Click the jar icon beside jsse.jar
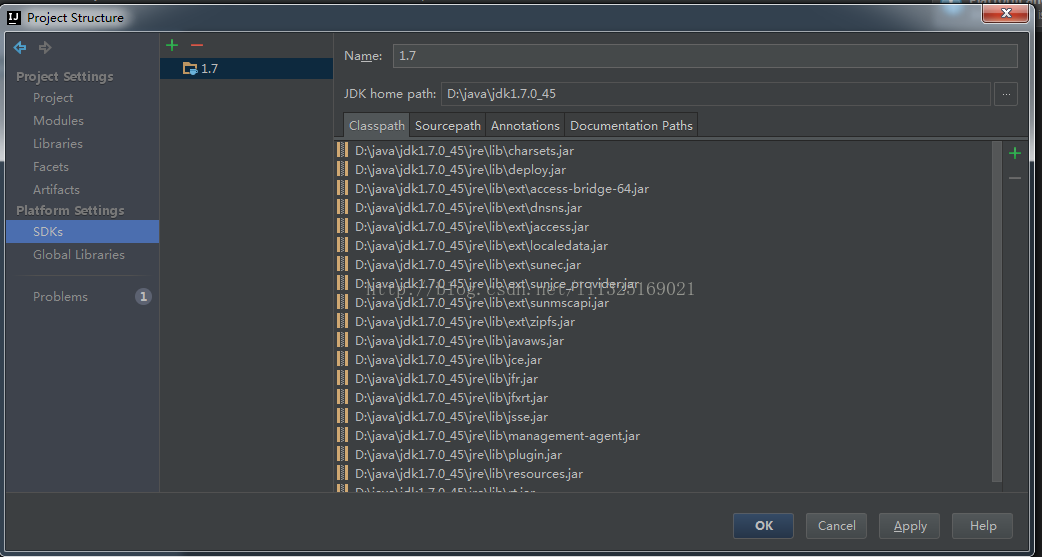The width and height of the screenshot is (1042, 557). click(x=342, y=416)
